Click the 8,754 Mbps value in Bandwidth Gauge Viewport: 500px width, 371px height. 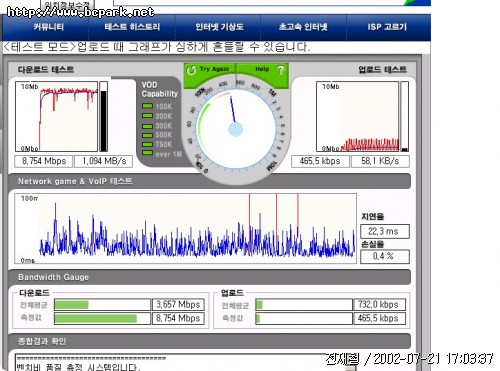tap(178, 318)
